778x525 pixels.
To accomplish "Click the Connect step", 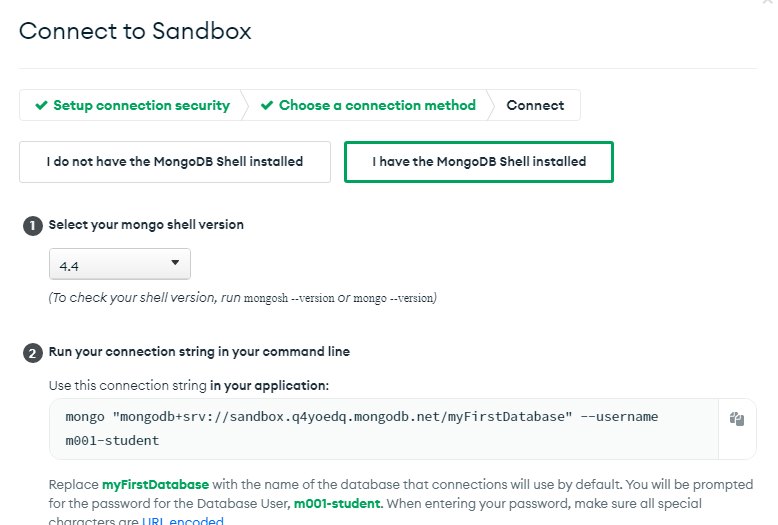I will pos(535,105).
